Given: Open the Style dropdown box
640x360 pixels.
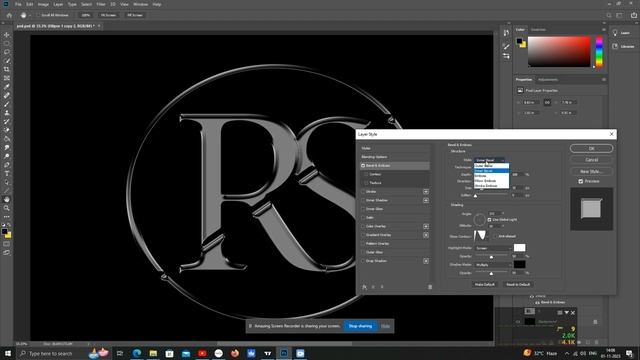Looking at the screenshot, I should [490, 160].
